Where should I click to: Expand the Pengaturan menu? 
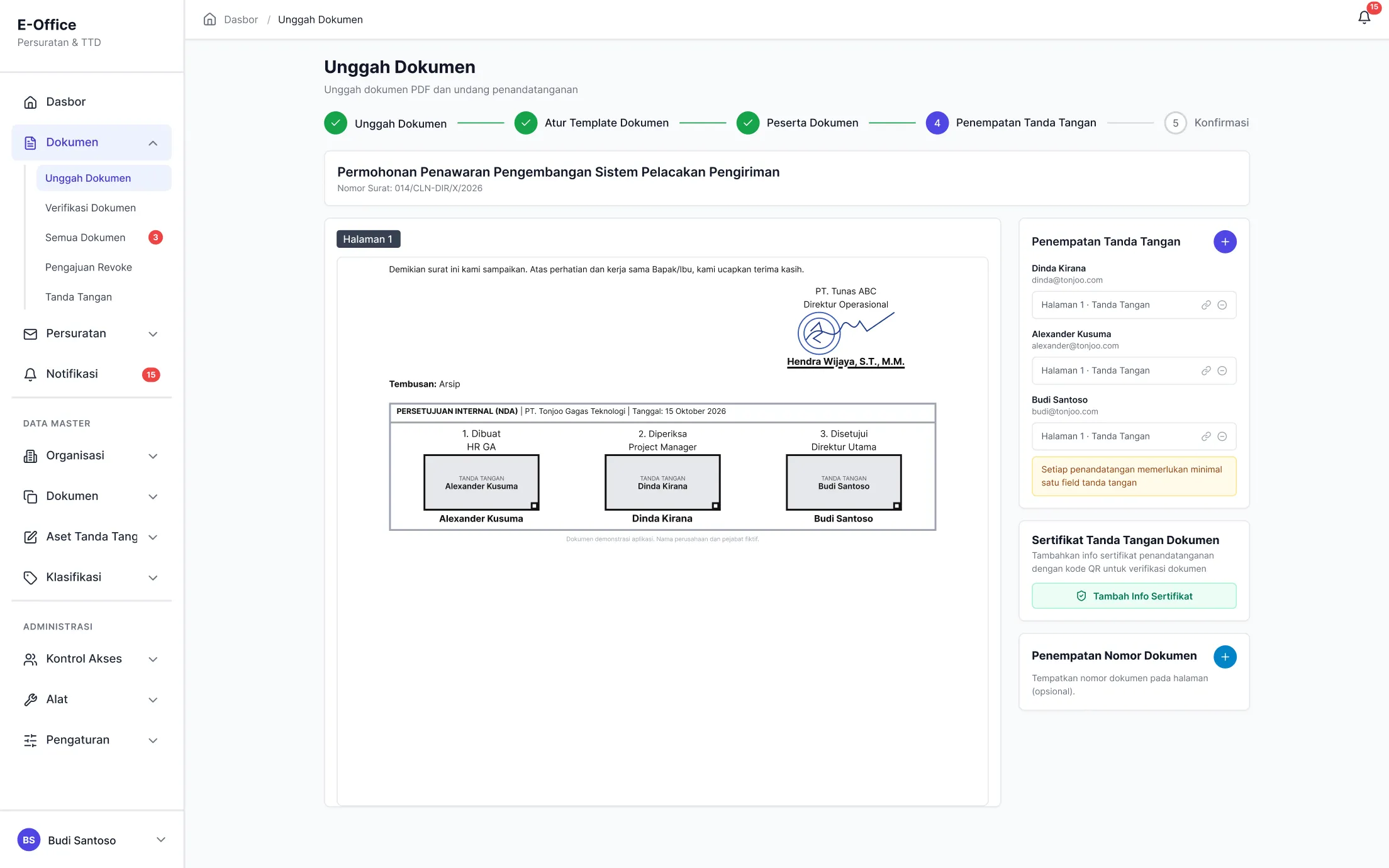pos(91,740)
